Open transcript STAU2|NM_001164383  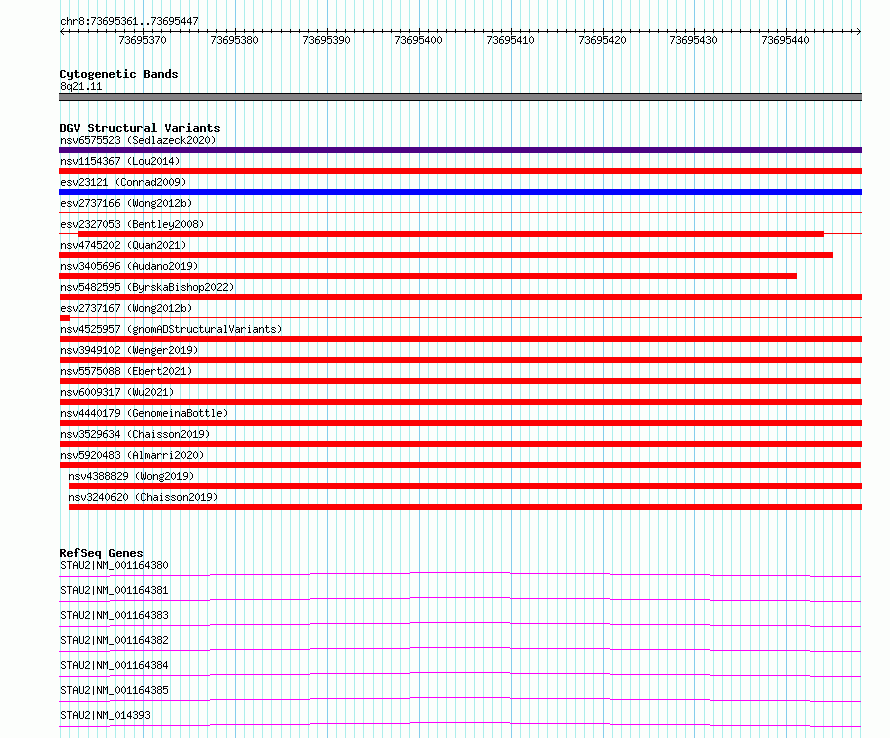[x=114, y=615]
